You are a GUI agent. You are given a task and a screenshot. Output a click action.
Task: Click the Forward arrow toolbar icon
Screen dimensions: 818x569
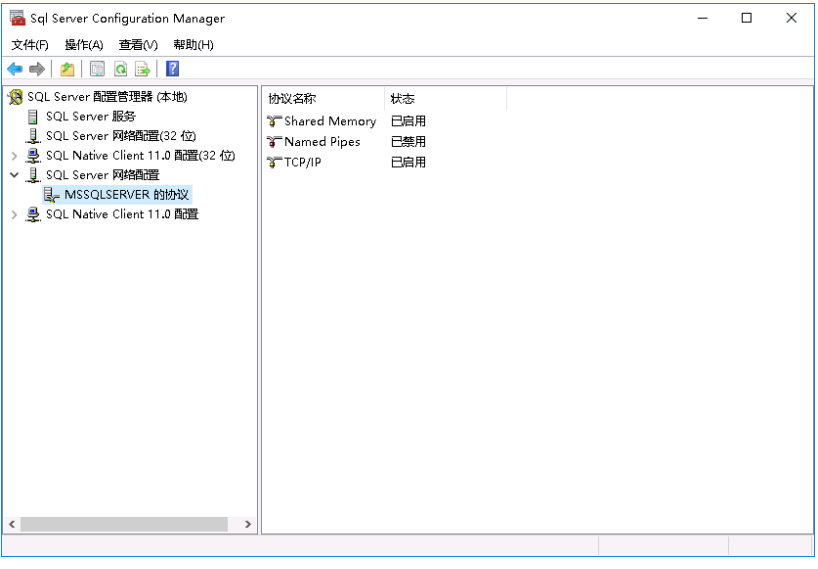tap(37, 68)
